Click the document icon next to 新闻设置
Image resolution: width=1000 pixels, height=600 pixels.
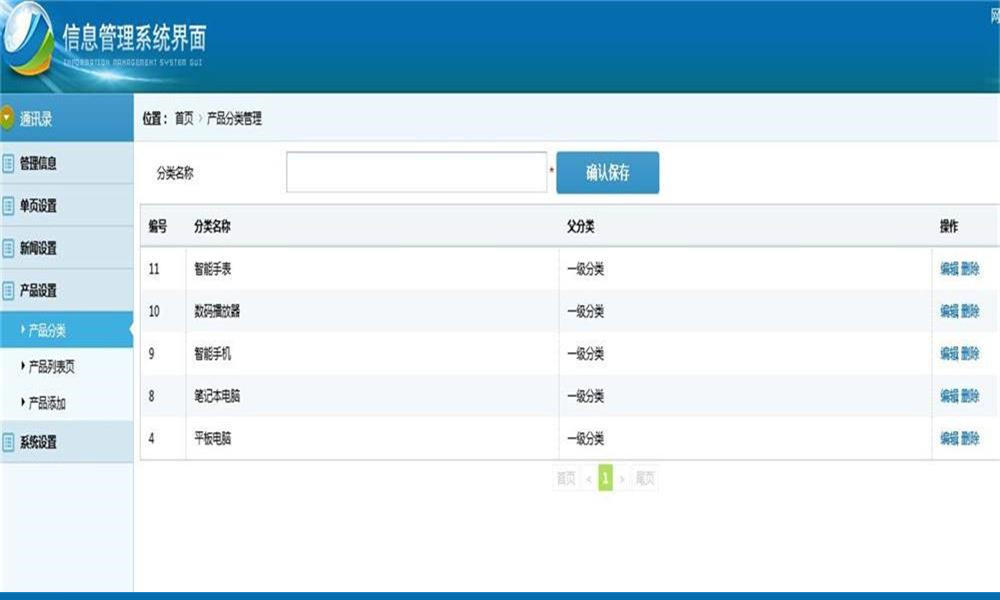[x=8, y=248]
